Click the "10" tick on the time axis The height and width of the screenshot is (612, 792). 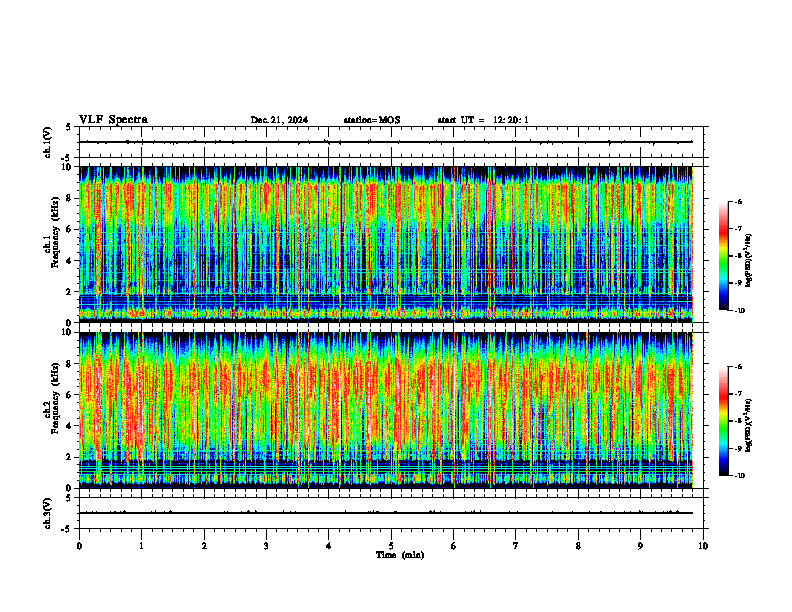coord(703,546)
